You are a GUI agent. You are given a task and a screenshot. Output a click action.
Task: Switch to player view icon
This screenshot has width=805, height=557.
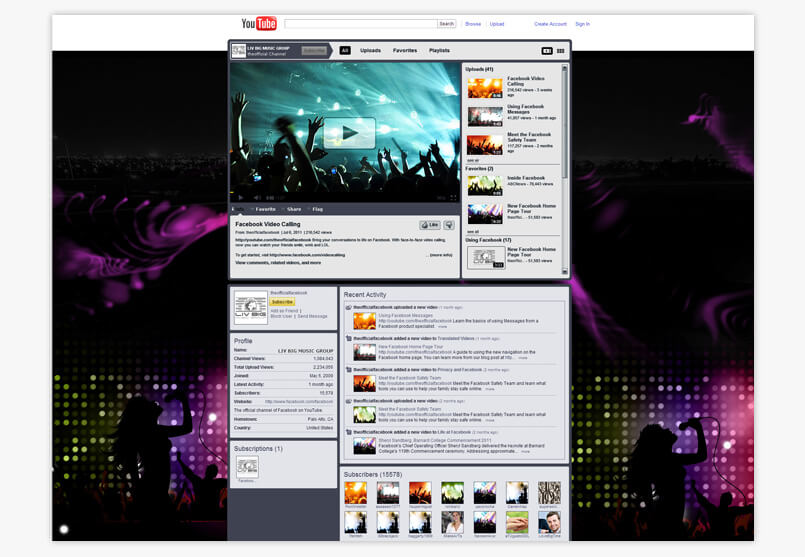[x=547, y=51]
